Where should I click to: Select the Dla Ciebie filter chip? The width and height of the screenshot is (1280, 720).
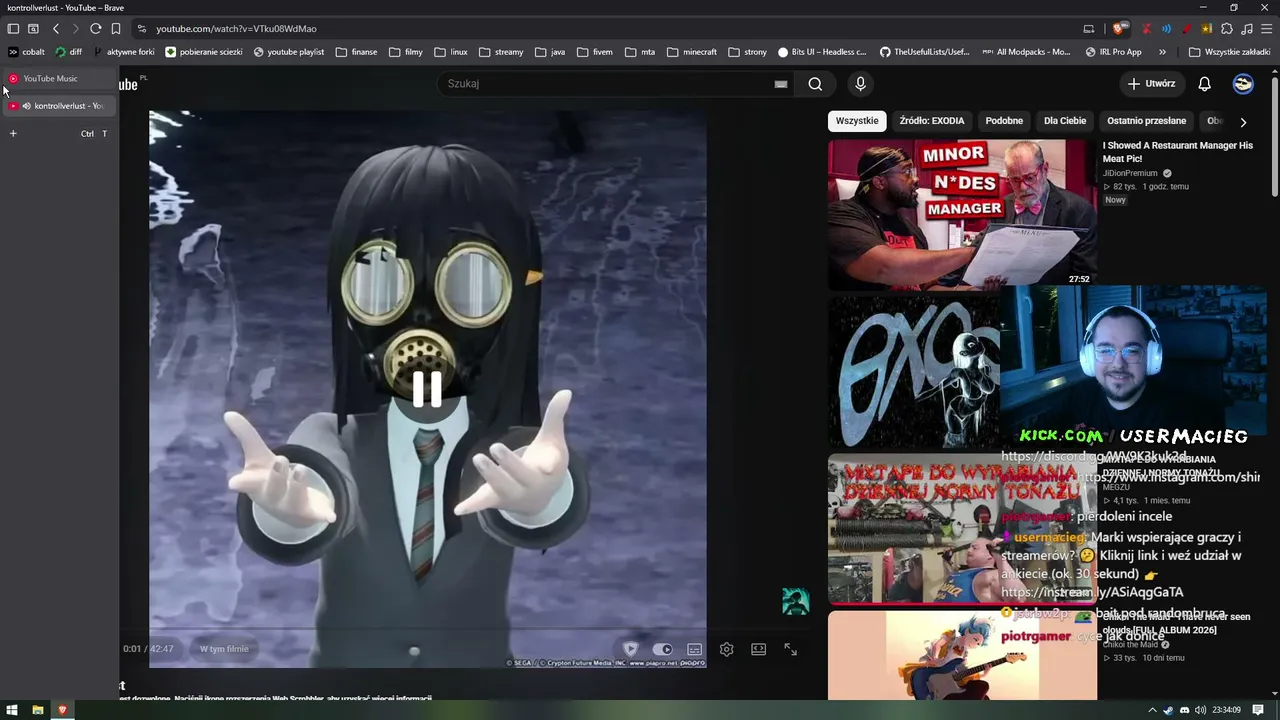[1065, 121]
